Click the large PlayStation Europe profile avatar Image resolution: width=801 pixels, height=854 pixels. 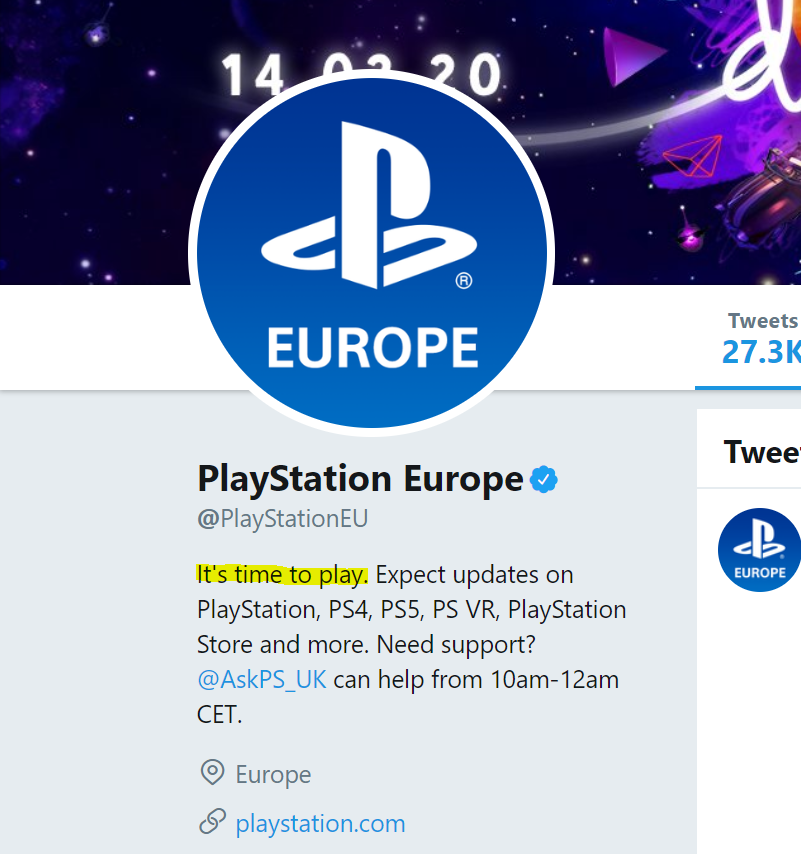pyautogui.click(x=371, y=255)
